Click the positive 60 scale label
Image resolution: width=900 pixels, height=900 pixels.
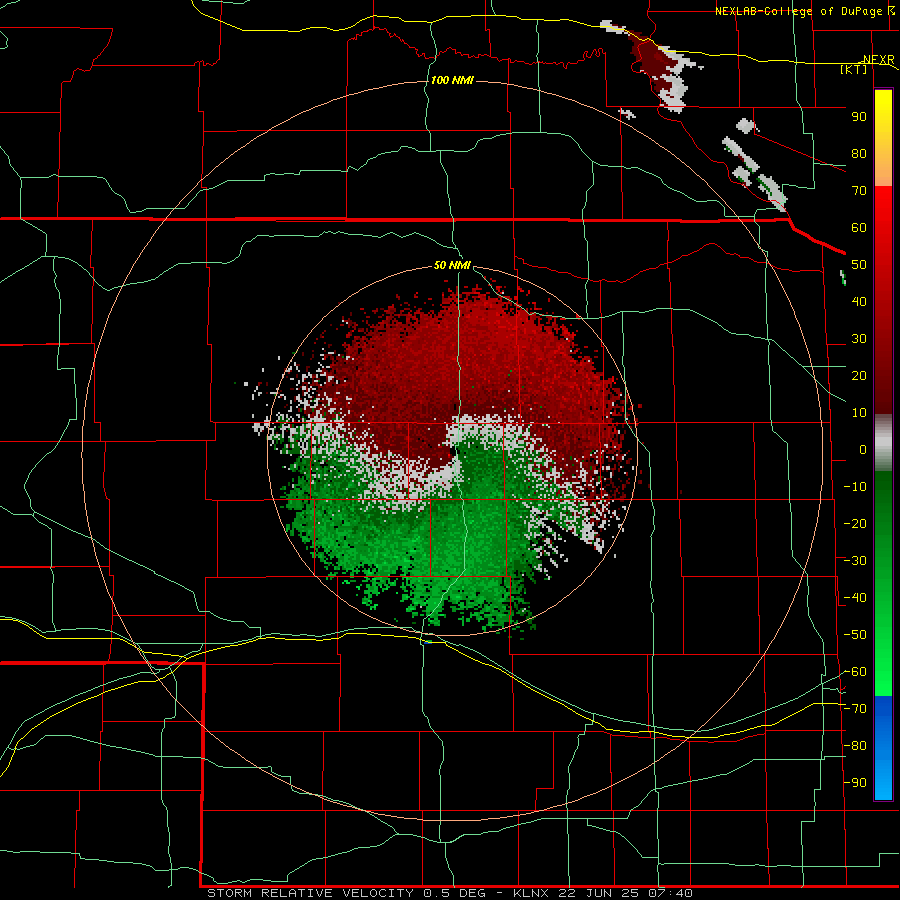(x=859, y=228)
